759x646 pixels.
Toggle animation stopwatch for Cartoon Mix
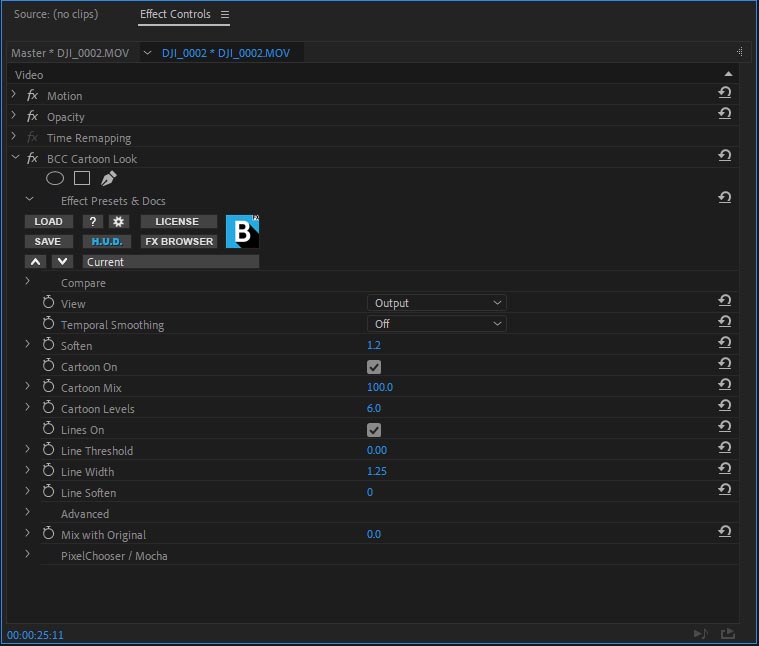[48, 387]
